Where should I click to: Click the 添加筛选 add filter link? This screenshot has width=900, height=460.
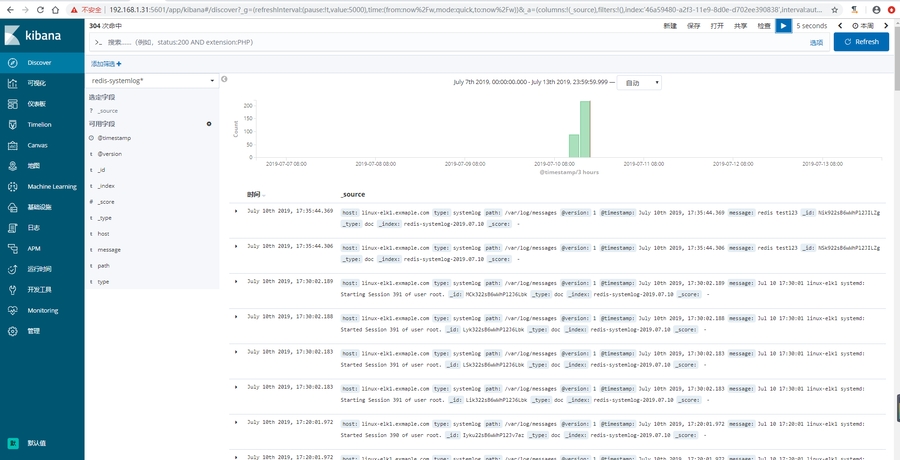(106, 63)
